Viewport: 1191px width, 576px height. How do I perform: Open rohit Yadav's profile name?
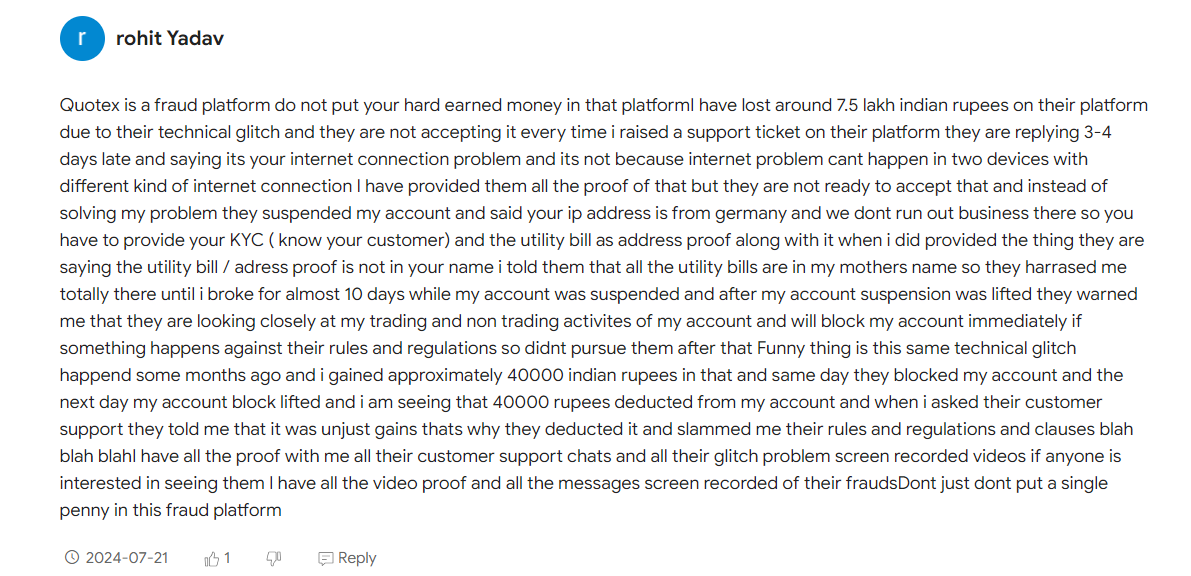click(169, 39)
